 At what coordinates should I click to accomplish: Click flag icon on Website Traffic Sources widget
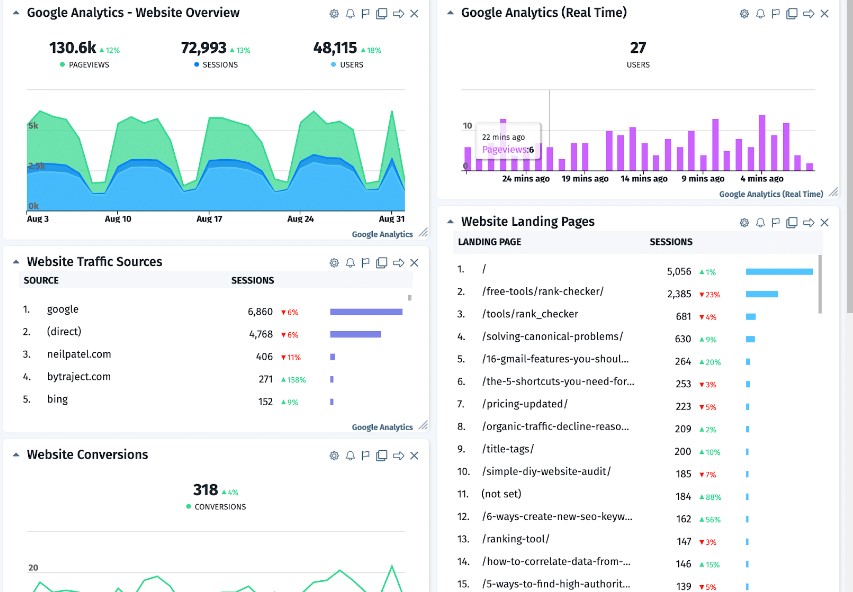click(x=366, y=263)
